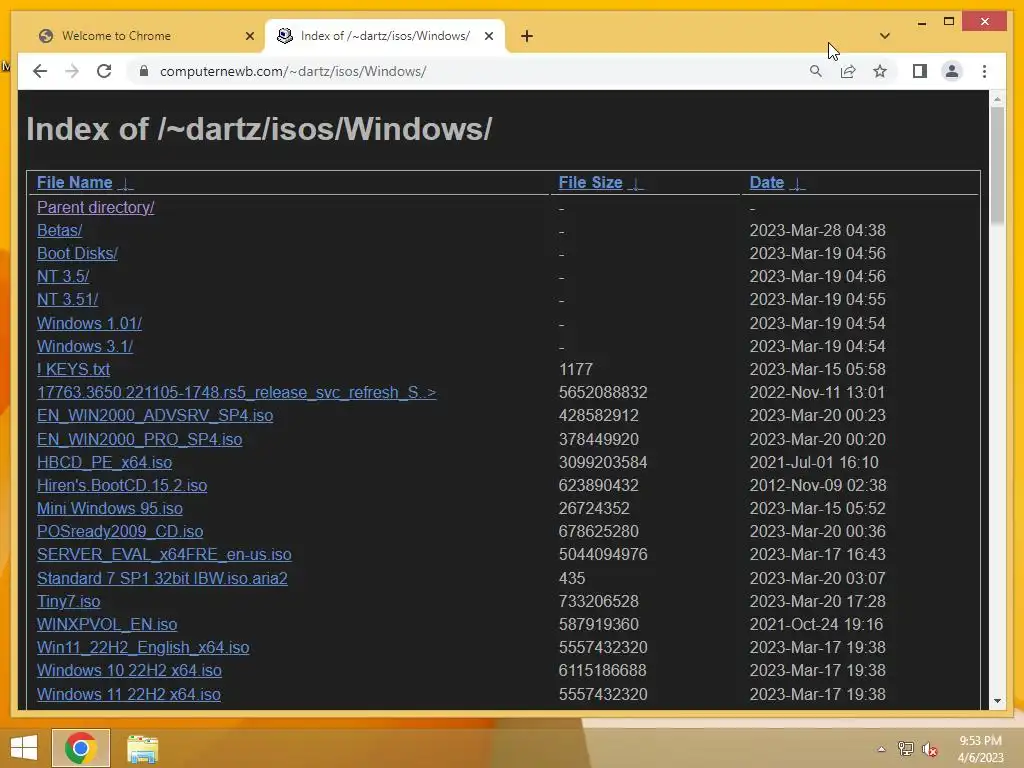1024x768 pixels.
Task: Open a new tab with plus button
Action: point(527,36)
